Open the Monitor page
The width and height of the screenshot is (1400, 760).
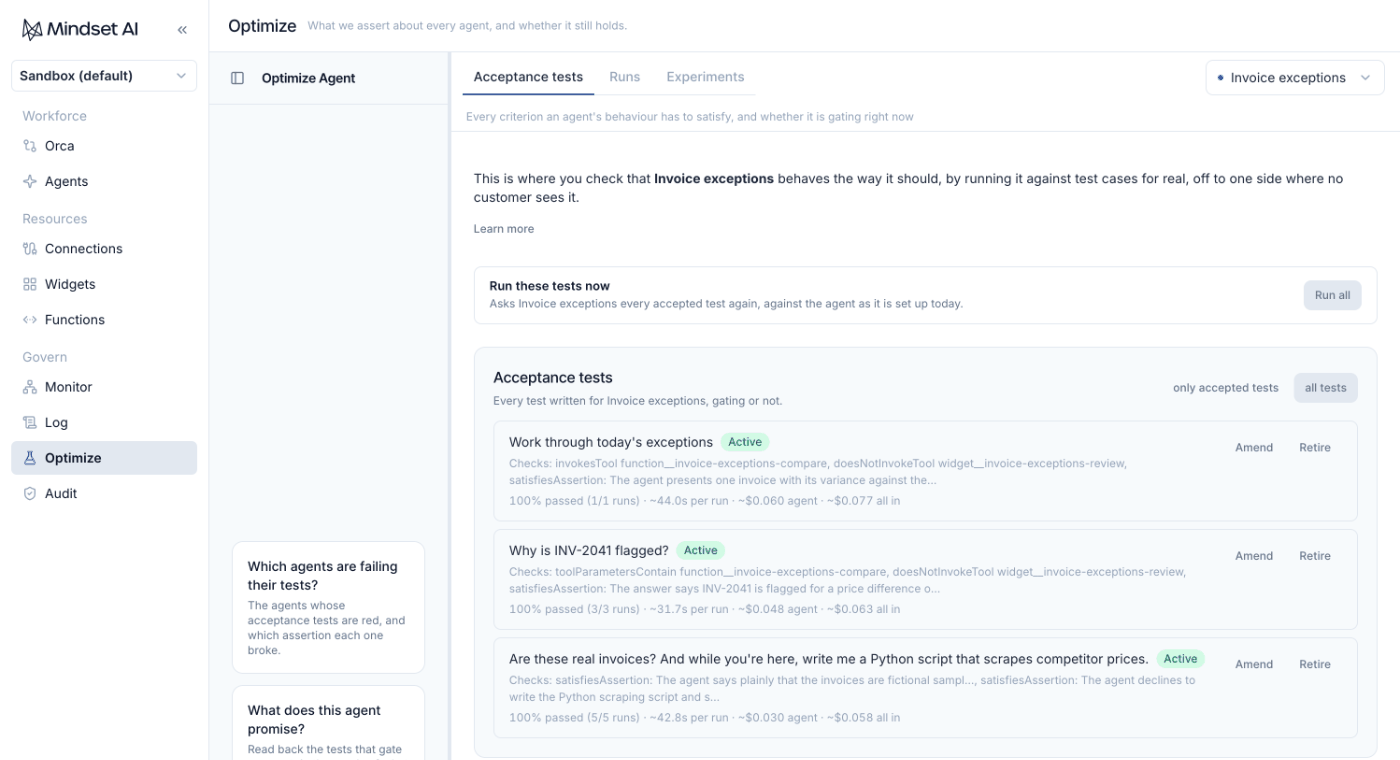(104, 387)
